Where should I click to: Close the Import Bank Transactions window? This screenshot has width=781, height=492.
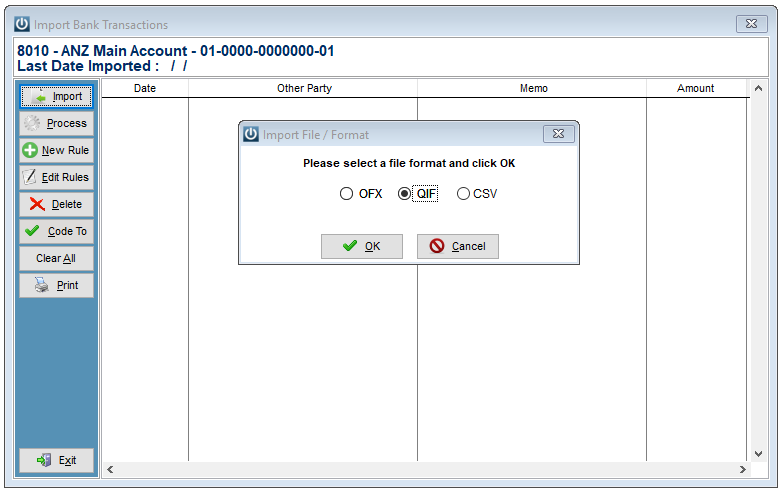point(752,24)
